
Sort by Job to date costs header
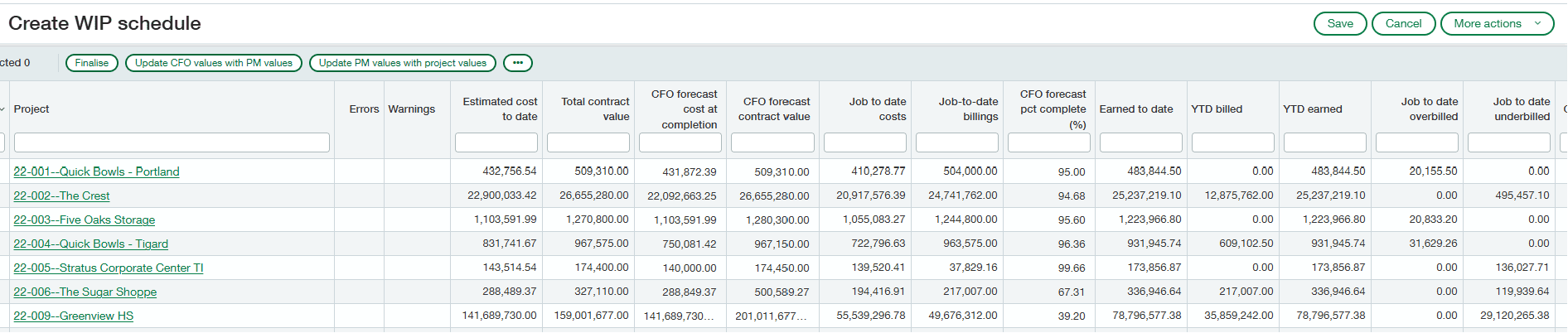tap(878, 109)
